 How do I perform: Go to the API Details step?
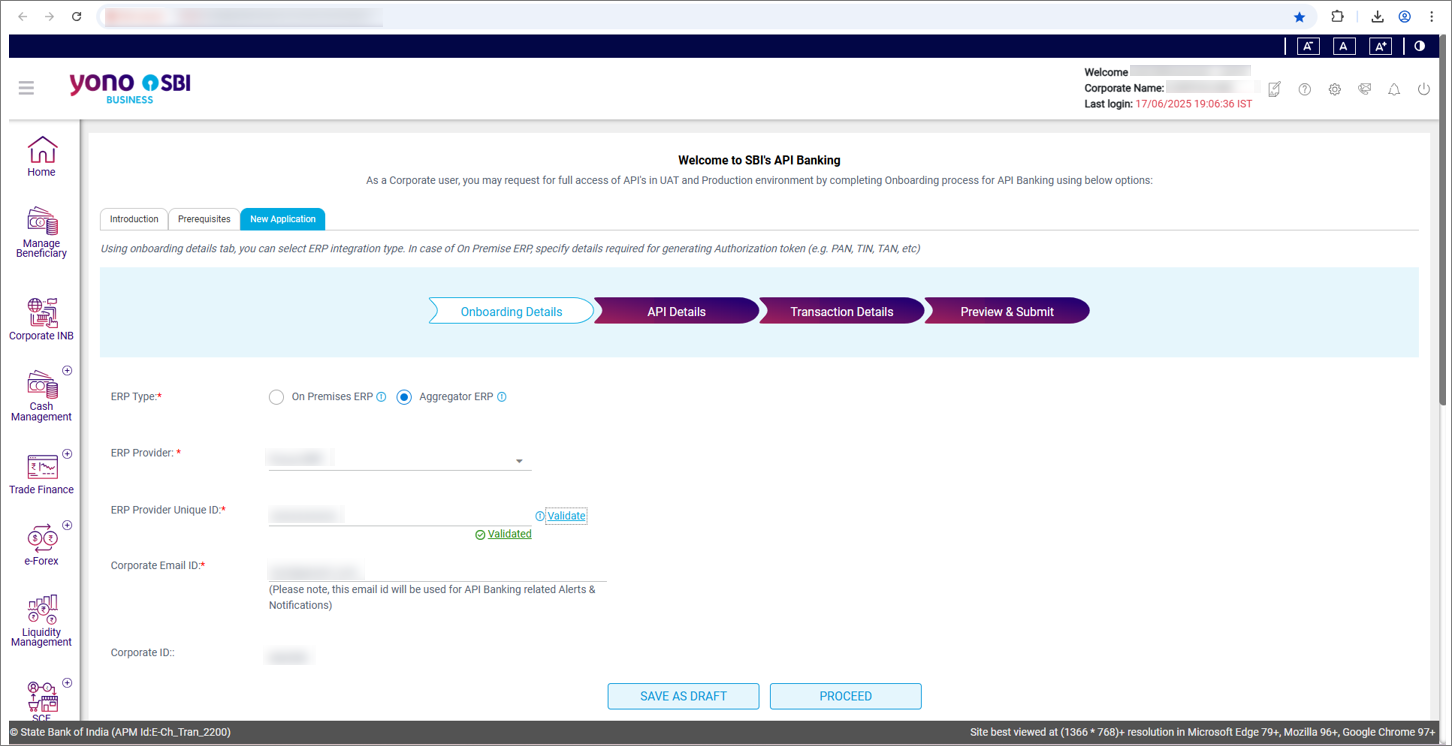[x=676, y=311]
